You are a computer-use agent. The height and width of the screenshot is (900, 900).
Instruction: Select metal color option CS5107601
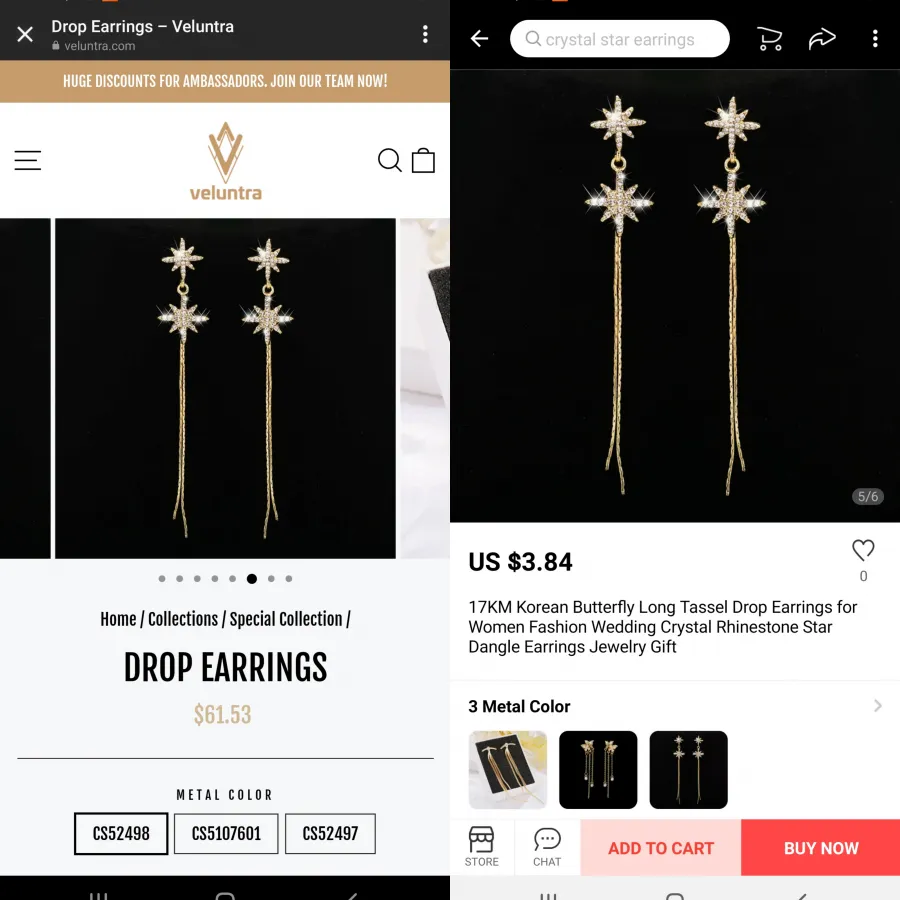(x=226, y=833)
